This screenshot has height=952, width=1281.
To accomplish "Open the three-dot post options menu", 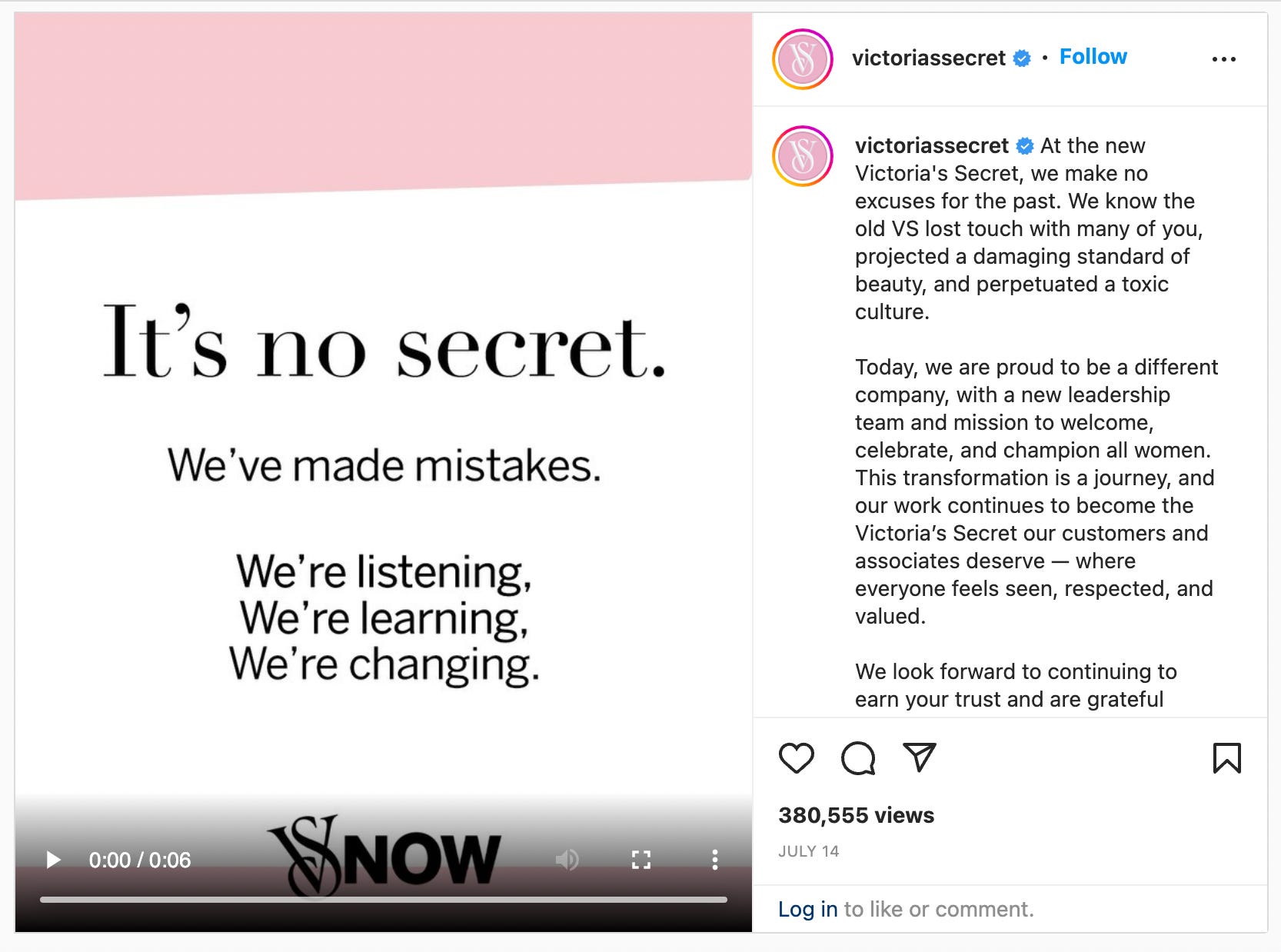I will 1223,59.
